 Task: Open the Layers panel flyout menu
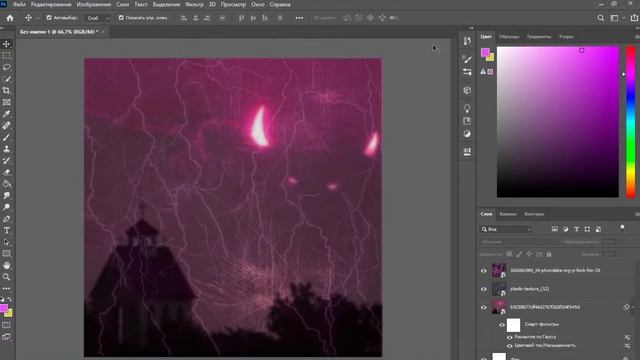637,214
